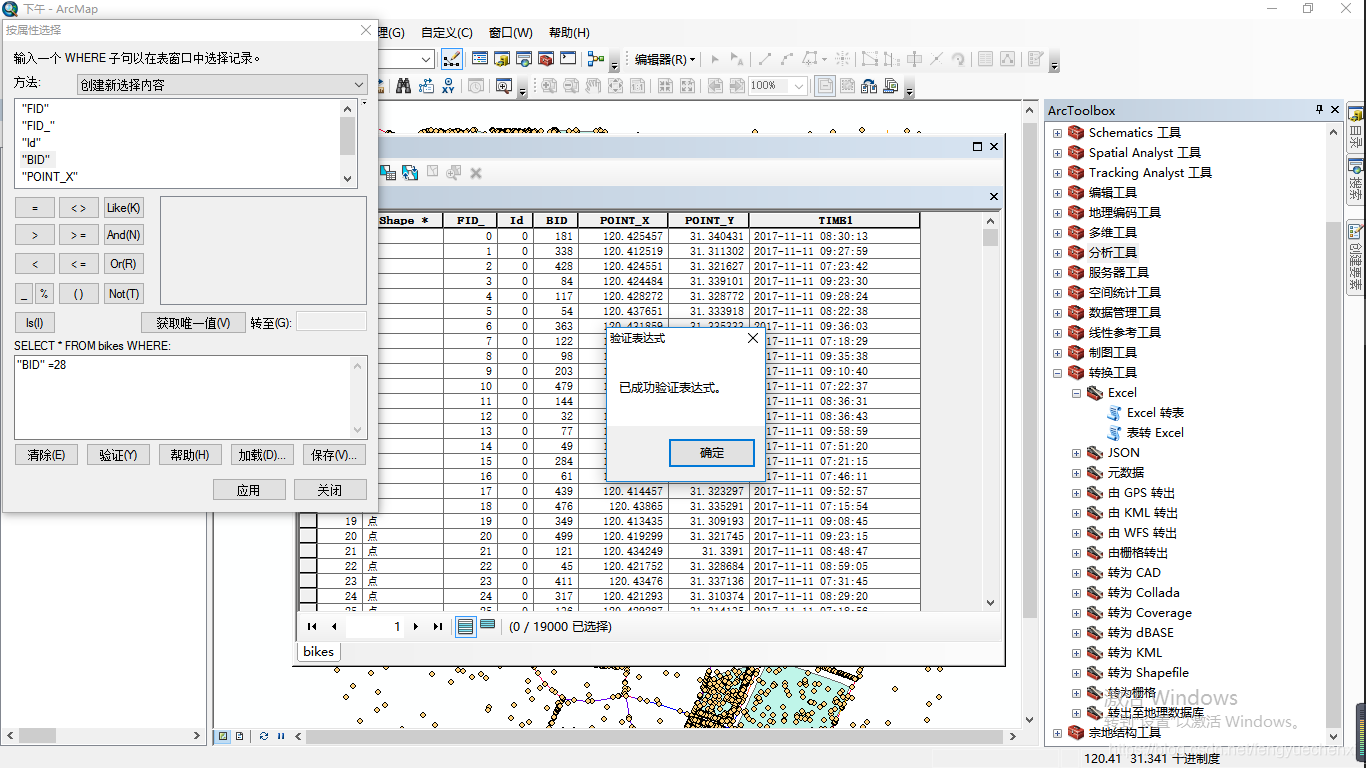Click Switch Selection icon in table window
Screen dimensions: 1366x768
[410, 173]
